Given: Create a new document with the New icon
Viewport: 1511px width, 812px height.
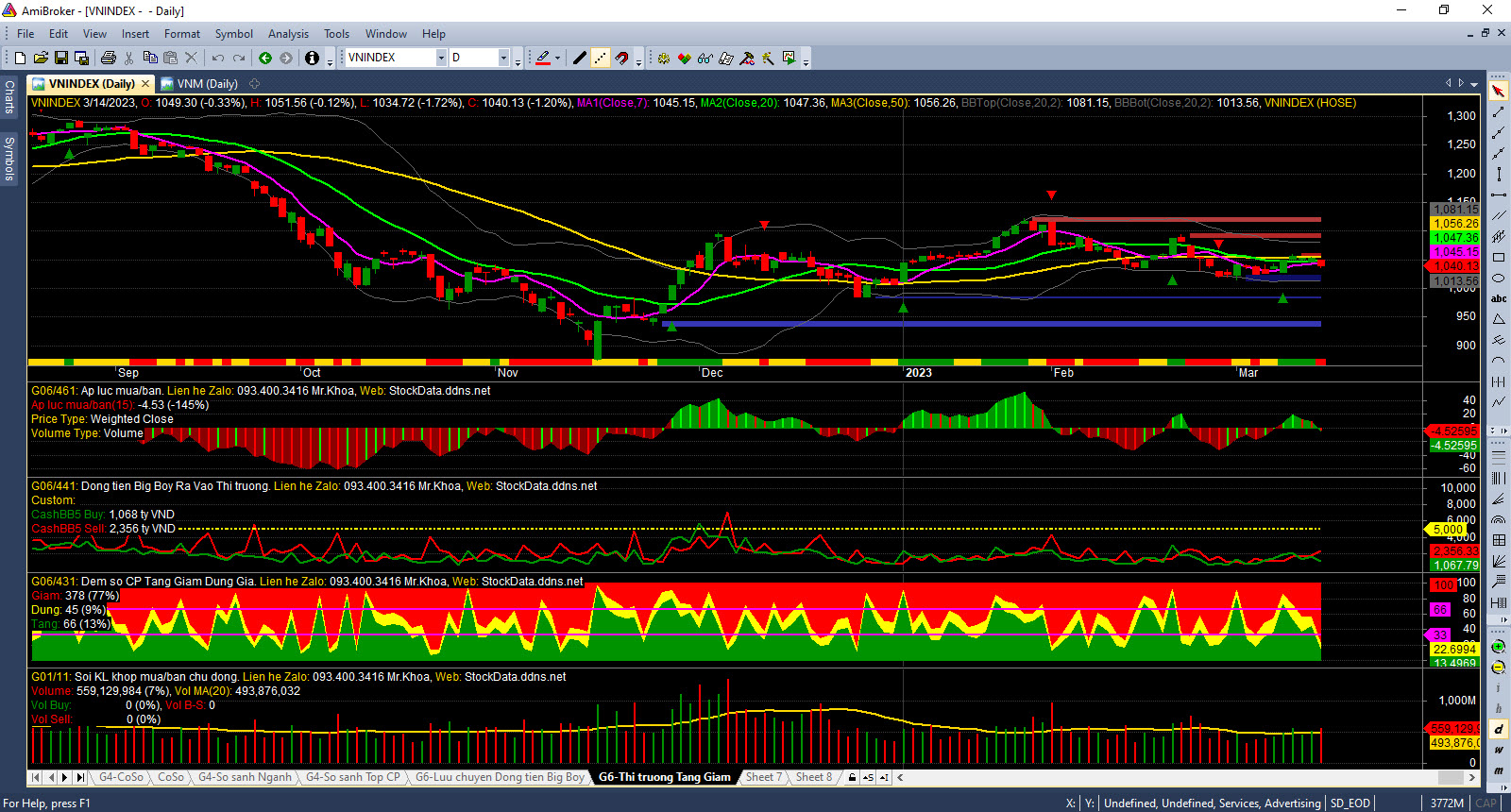Looking at the screenshot, I should coord(20,58).
